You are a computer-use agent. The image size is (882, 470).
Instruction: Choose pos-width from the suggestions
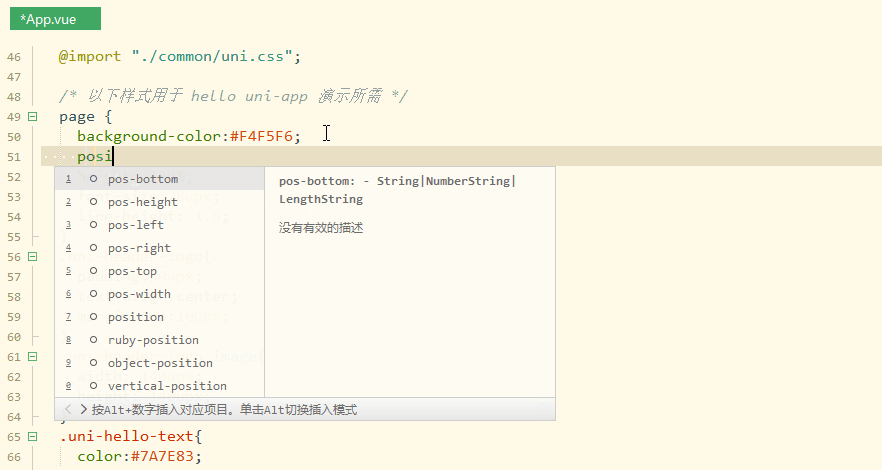click(x=139, y=294)
